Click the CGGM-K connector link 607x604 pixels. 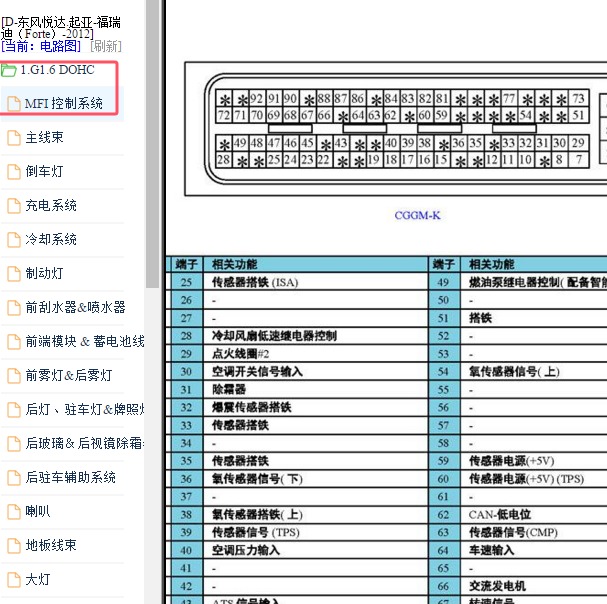coord(417,216)
